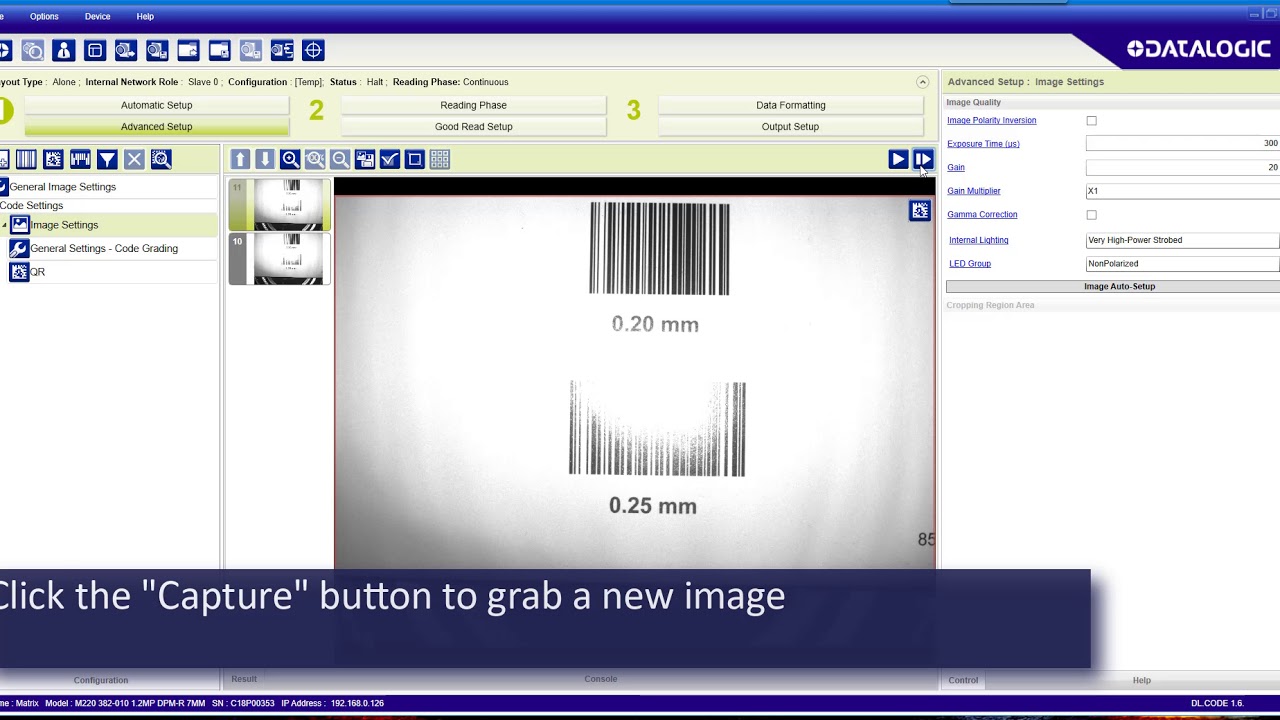Click the folder with arrow icon in the top toolbar
This screenshot has height=720, width=1280.
tap(188, 50)
